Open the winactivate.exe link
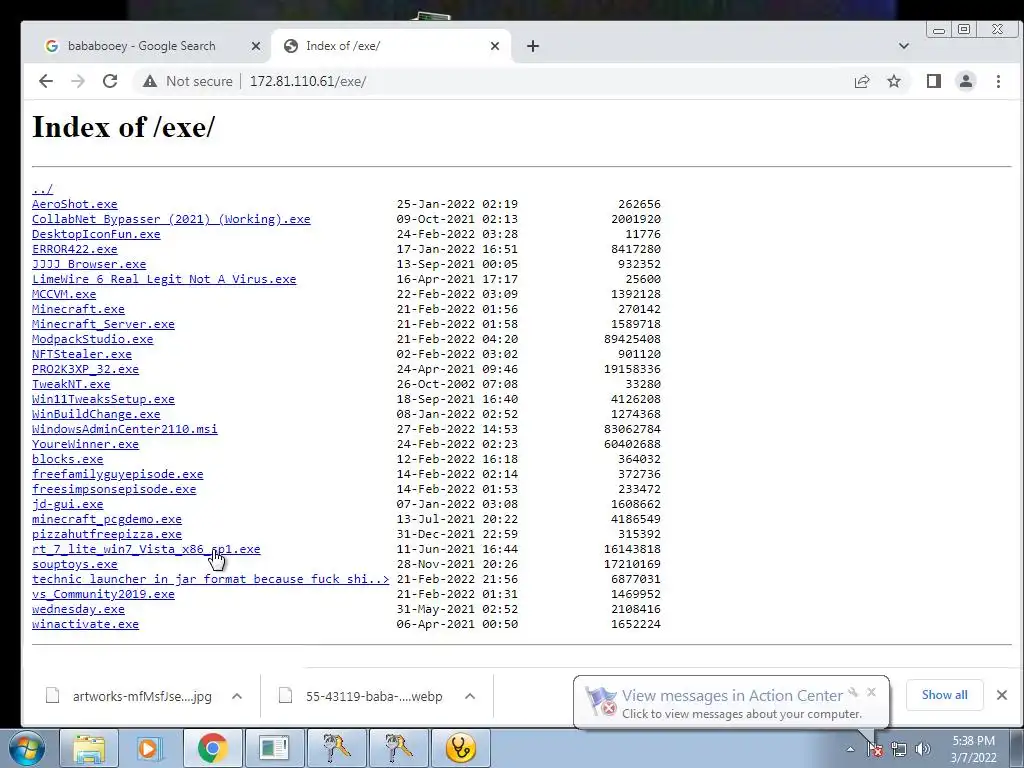The width and height of the screenshot is (1024, 768). [86, 625]
